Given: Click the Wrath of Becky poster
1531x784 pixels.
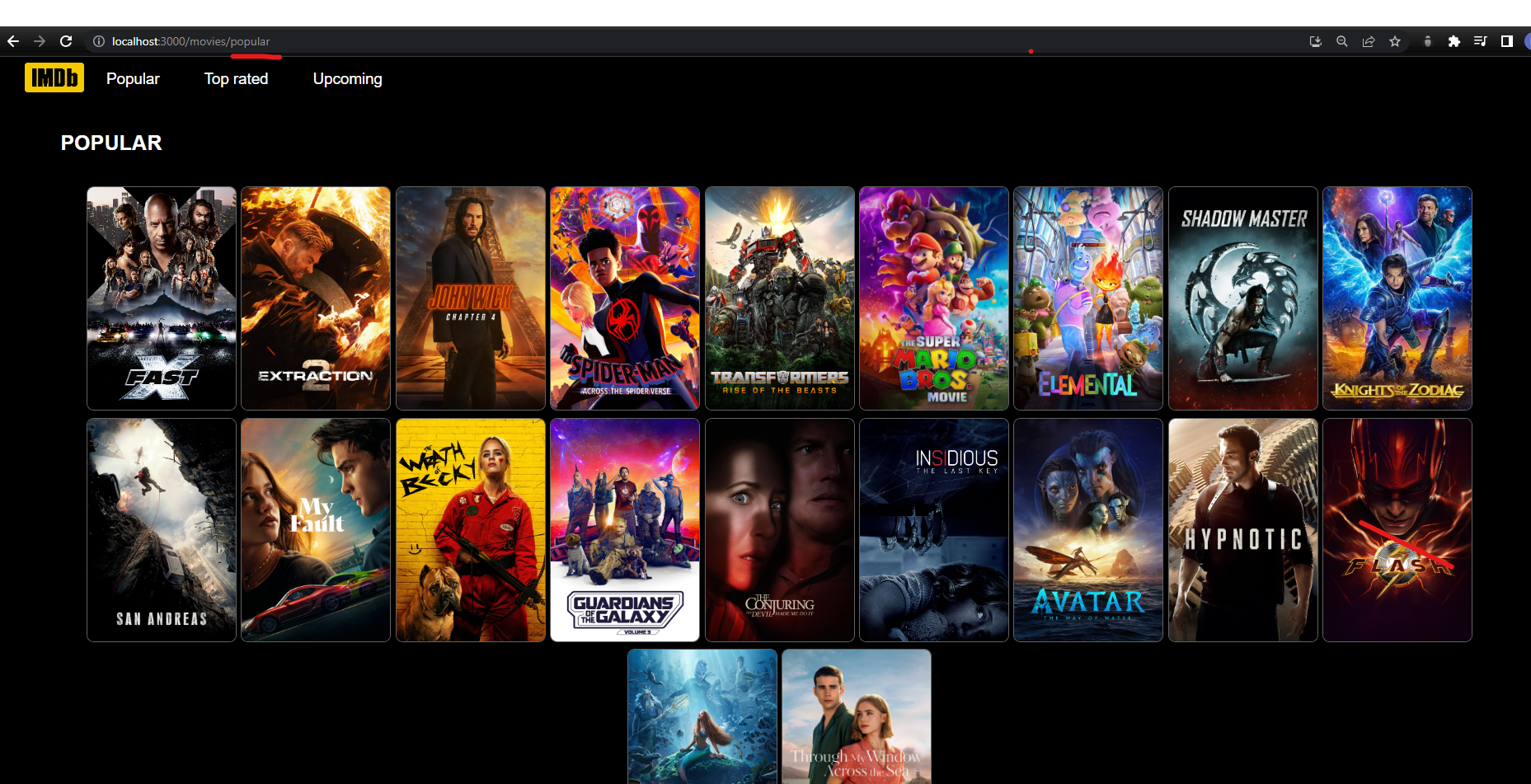Looking at the screenshot, I should 471,530.
